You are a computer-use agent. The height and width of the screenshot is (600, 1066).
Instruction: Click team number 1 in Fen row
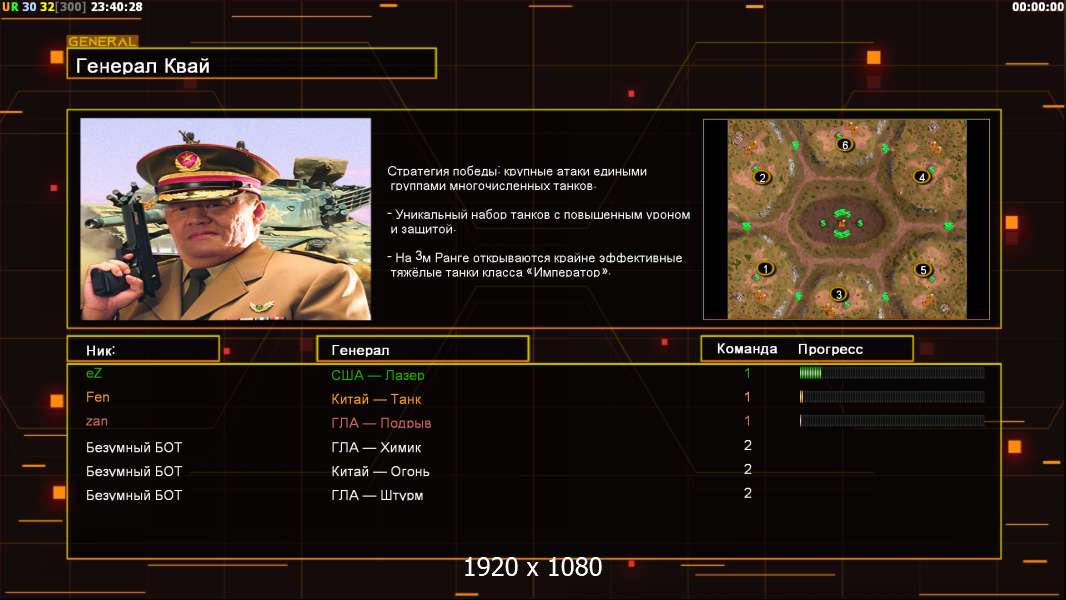[x=747, y=397]
